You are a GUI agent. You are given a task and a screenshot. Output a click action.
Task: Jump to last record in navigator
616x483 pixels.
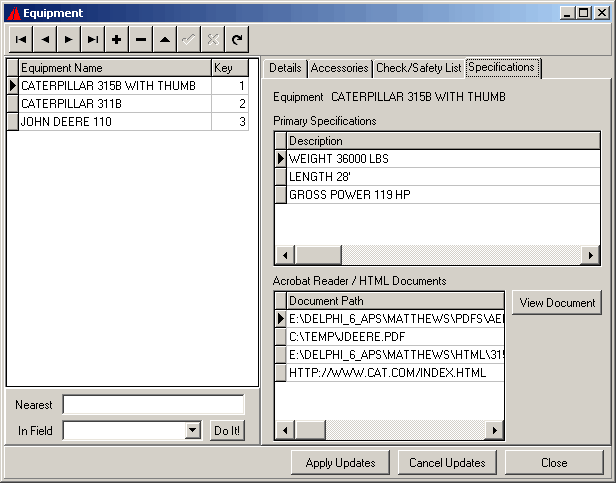click(x=93, y=39)
